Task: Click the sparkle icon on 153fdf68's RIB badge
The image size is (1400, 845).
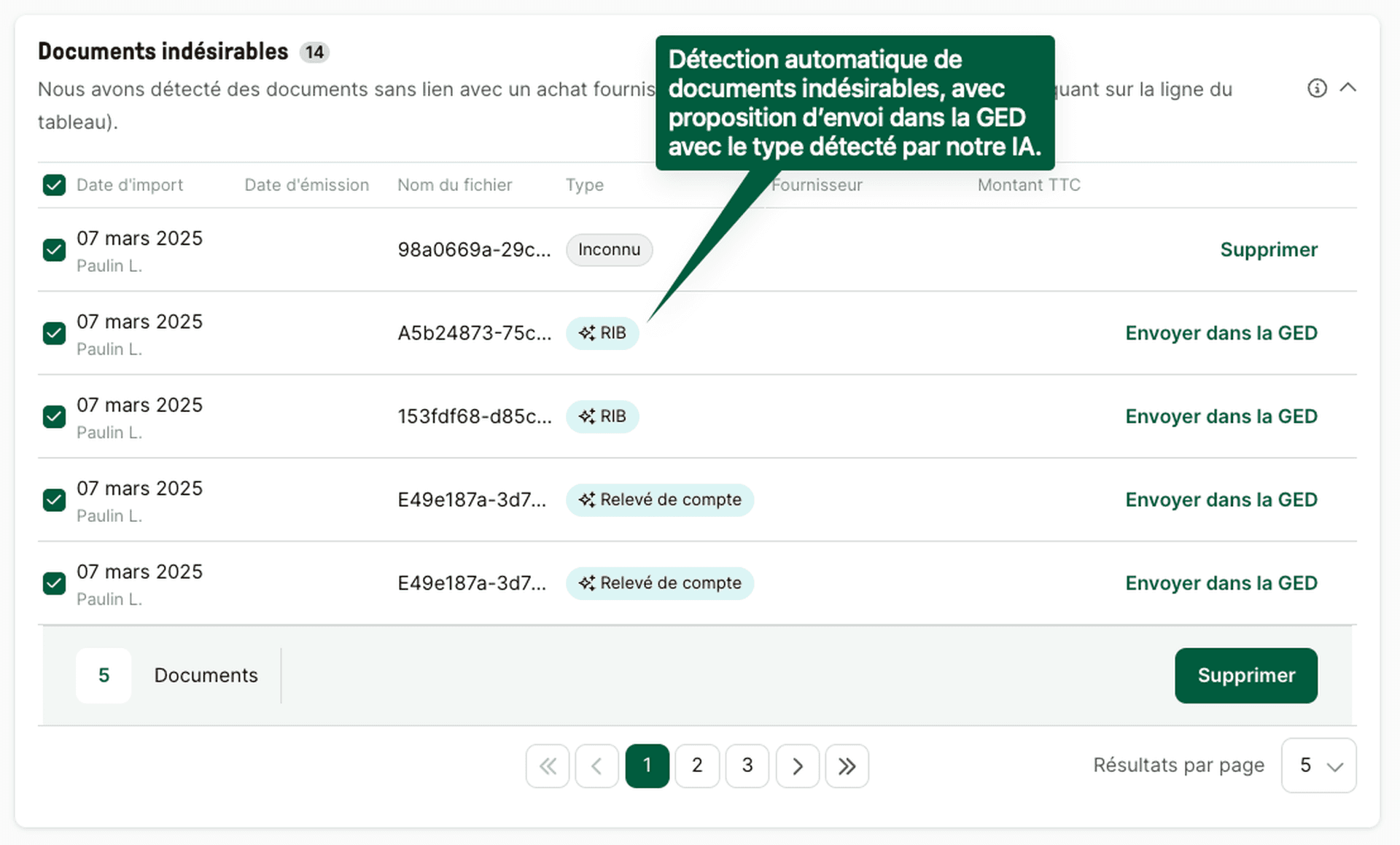Action: [x=586, y=416]
